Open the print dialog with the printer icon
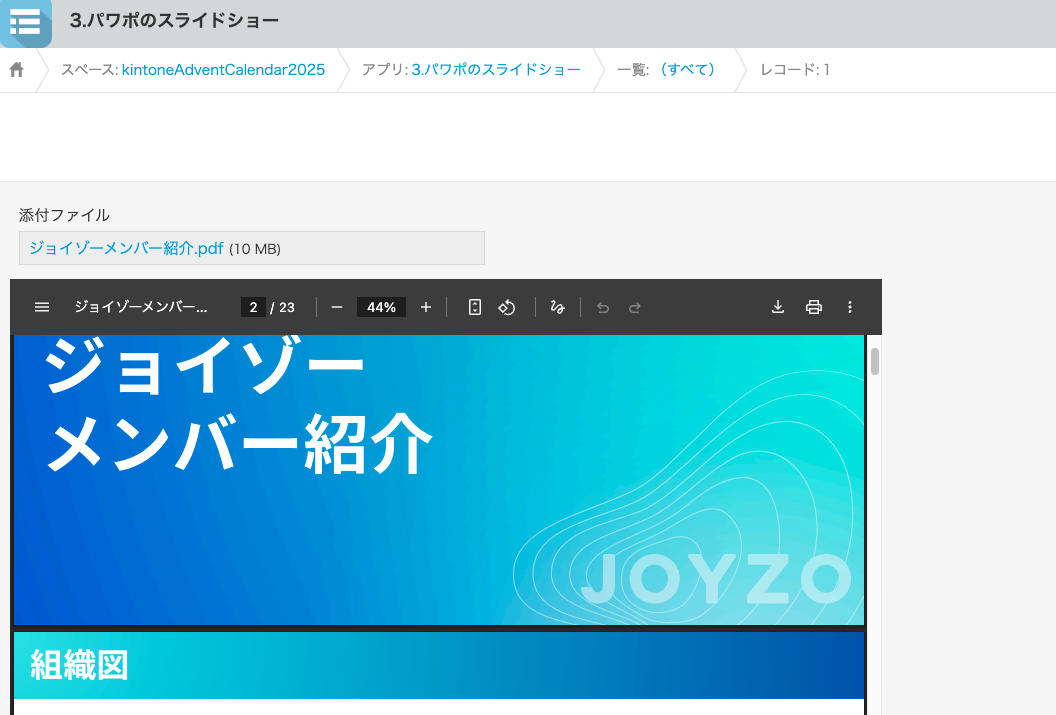Viewport: 1056px width, 715px height. [x=814, y=307]
